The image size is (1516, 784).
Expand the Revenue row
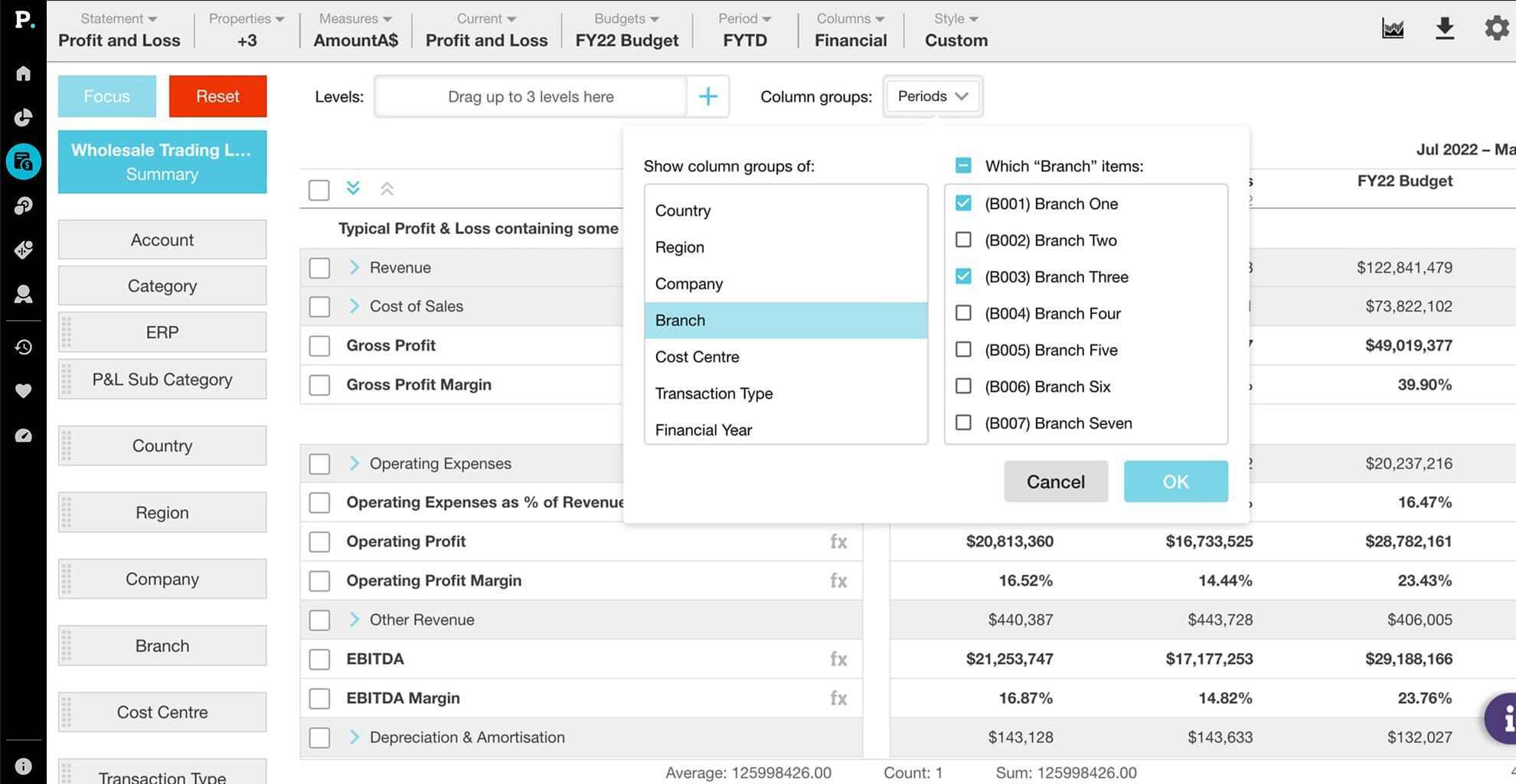pyautogui.click(x=354, y=267)
